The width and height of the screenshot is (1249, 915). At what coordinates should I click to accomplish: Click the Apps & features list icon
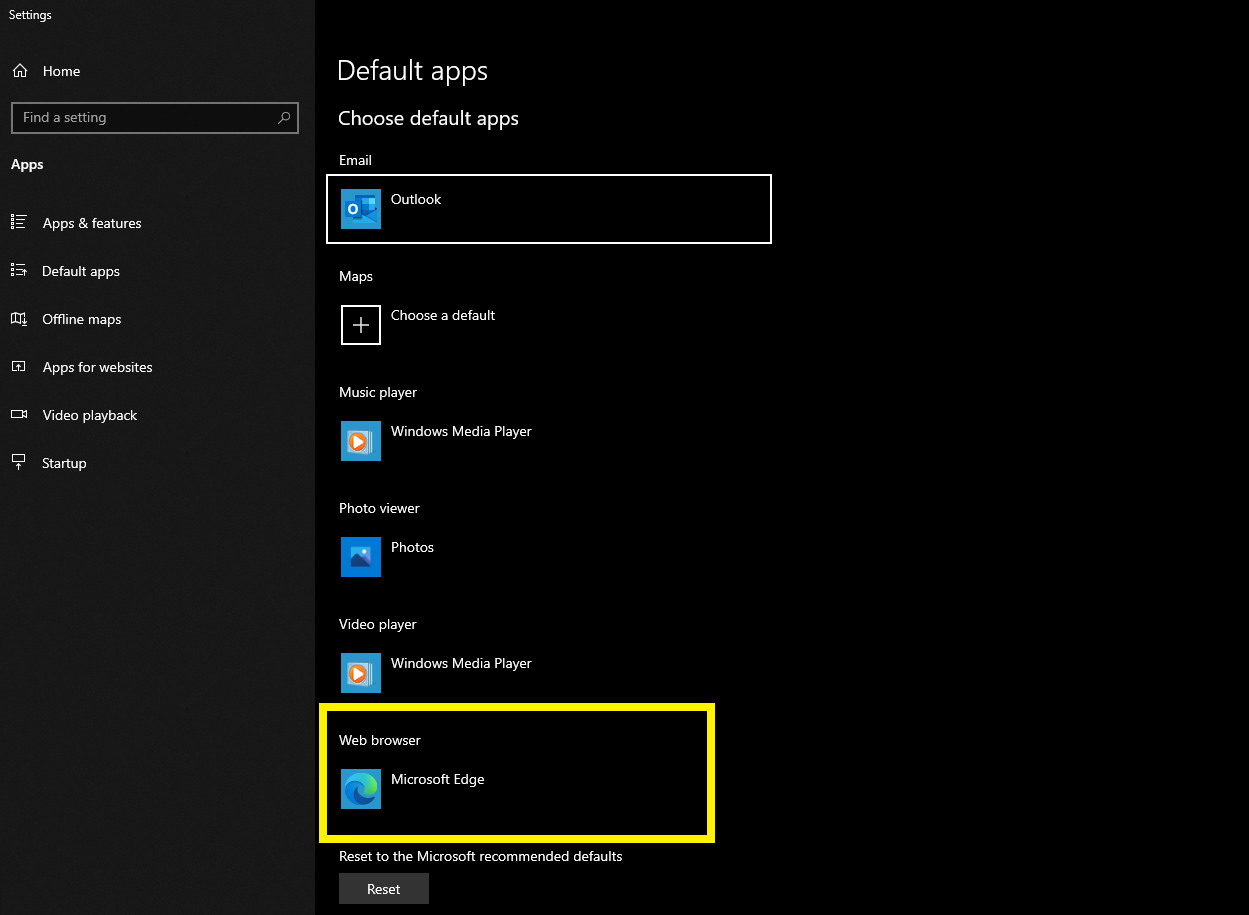[19, 223]
